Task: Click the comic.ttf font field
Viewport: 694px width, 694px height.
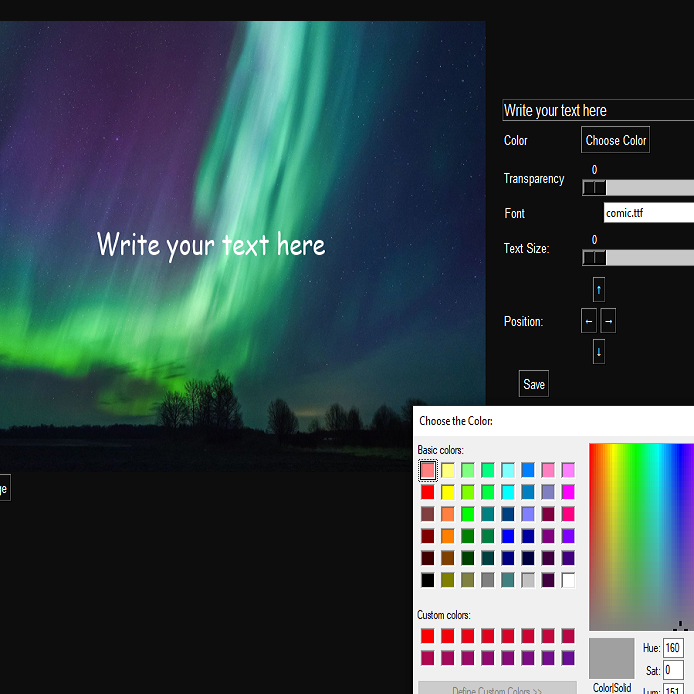Action: click(648, 213)
